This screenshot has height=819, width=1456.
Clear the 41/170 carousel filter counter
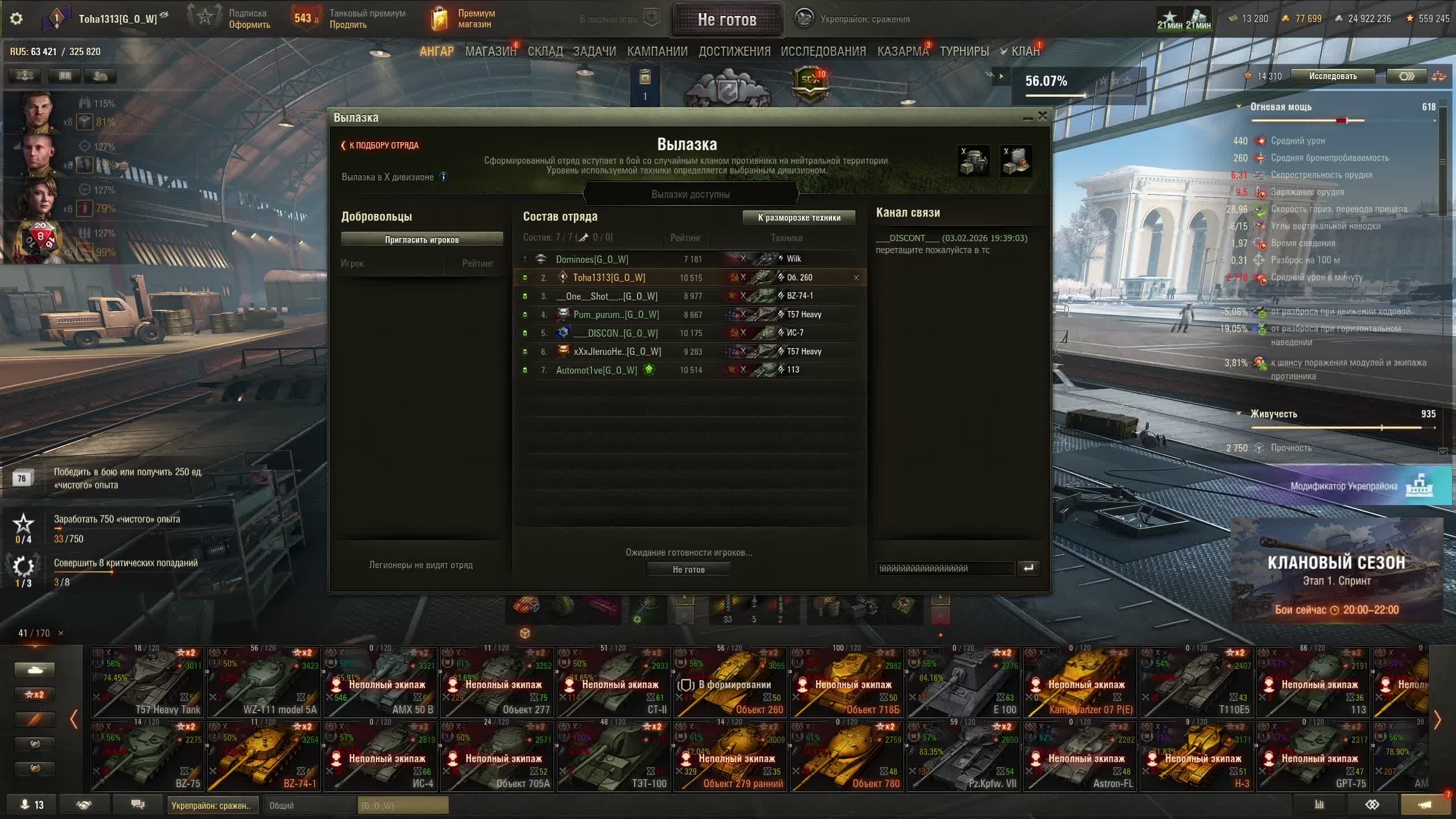61,633
